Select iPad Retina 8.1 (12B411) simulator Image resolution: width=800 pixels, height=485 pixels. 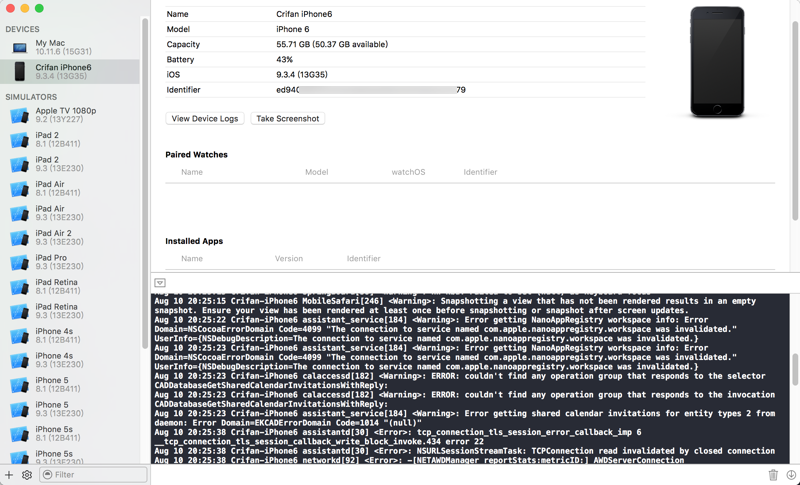[69, 286]
